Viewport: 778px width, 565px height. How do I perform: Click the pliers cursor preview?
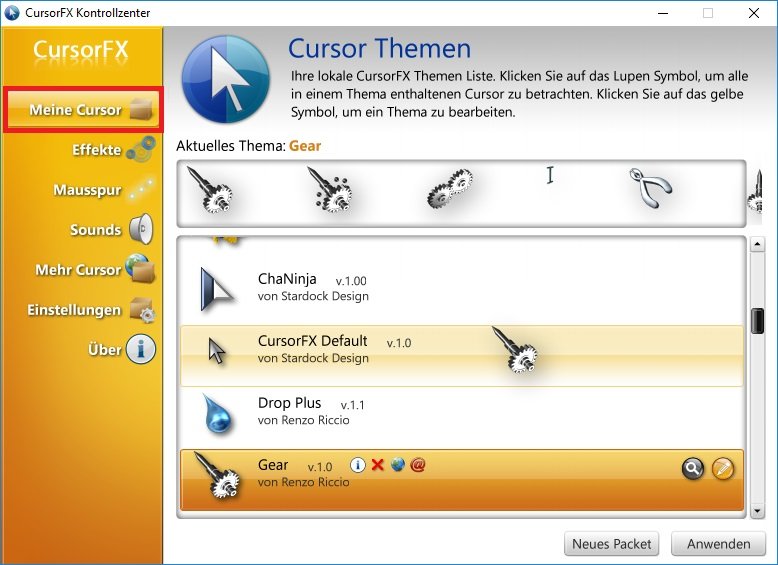click(x=650, y=188)
